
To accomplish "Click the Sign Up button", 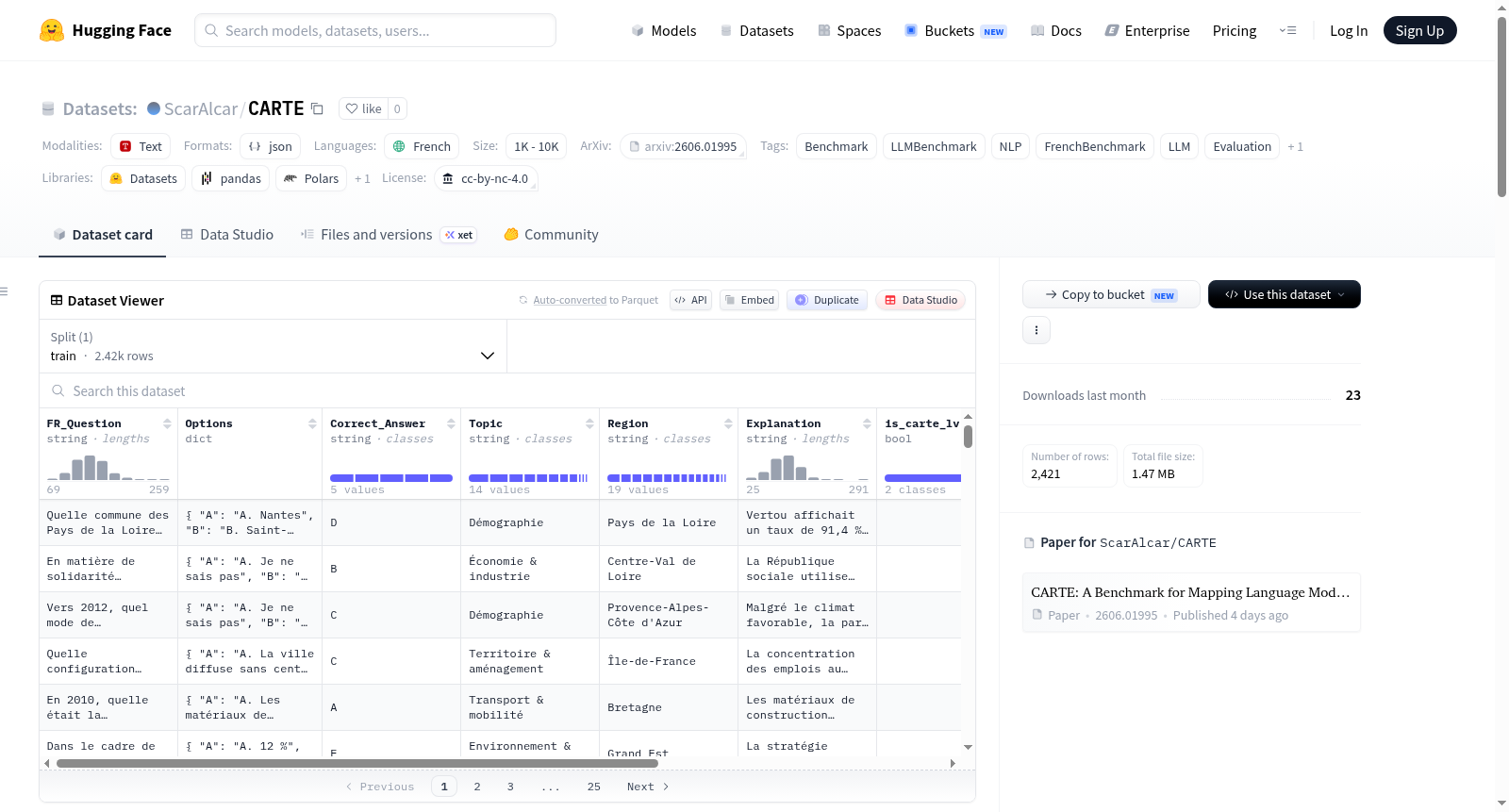I will coord(1419,30).
